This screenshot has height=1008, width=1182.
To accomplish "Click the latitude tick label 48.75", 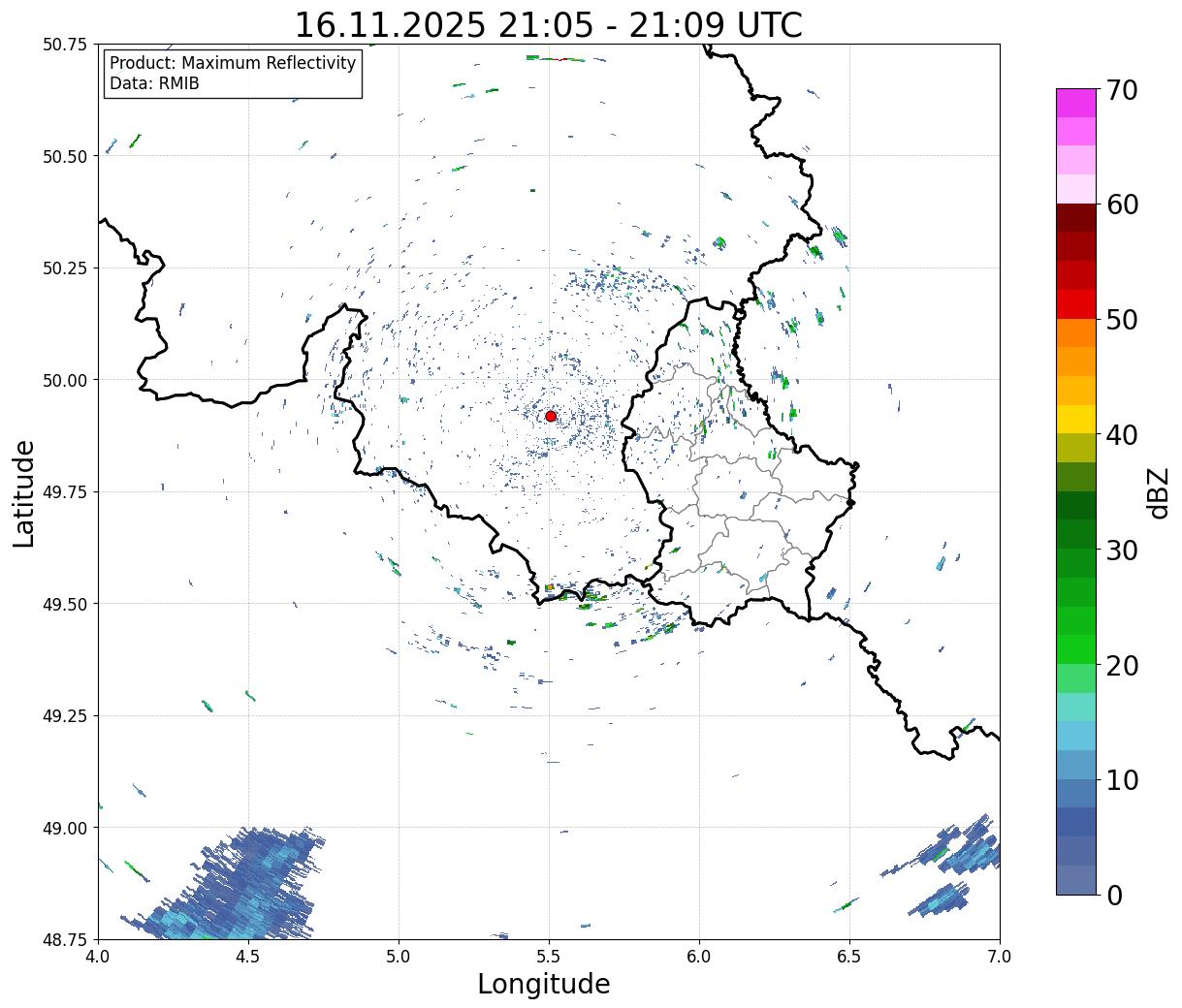I will 65,939.
